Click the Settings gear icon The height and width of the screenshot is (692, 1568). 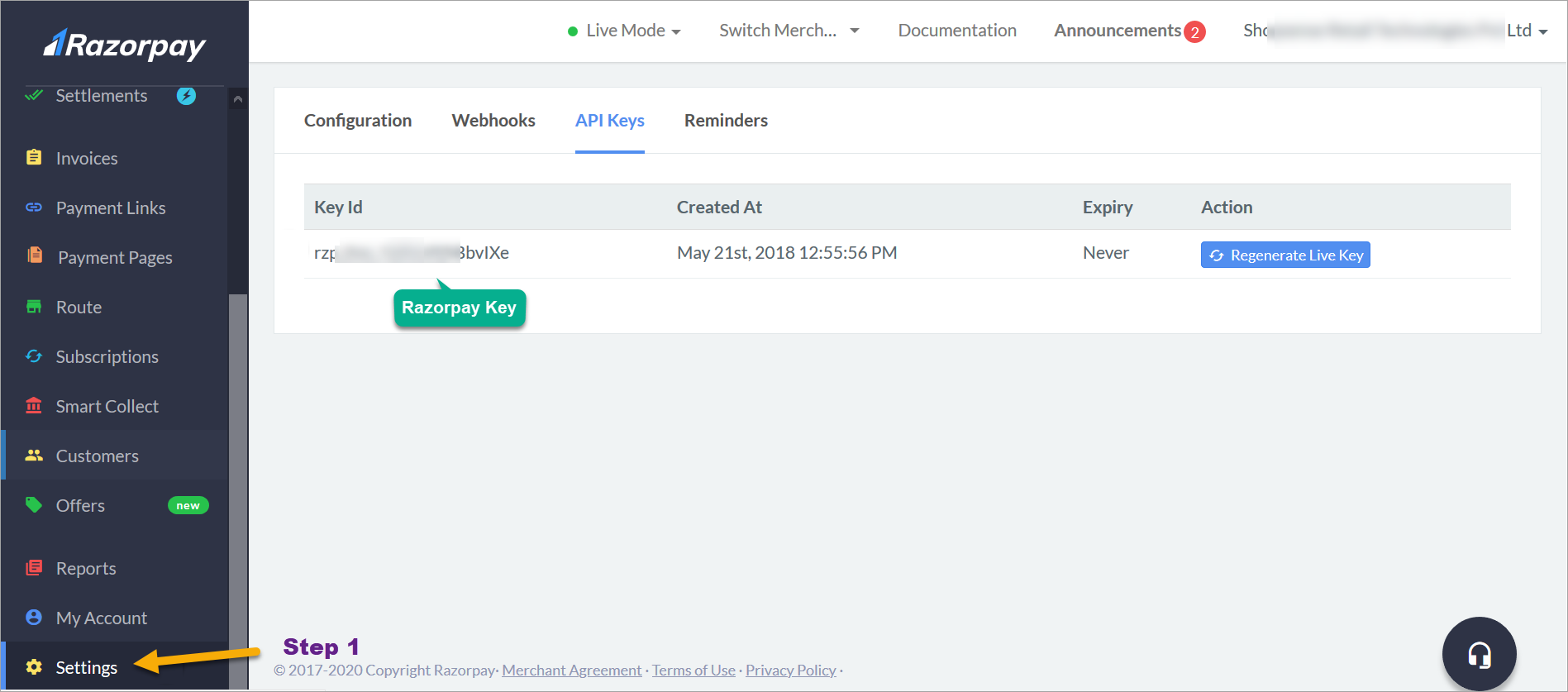tap(34, 666)
